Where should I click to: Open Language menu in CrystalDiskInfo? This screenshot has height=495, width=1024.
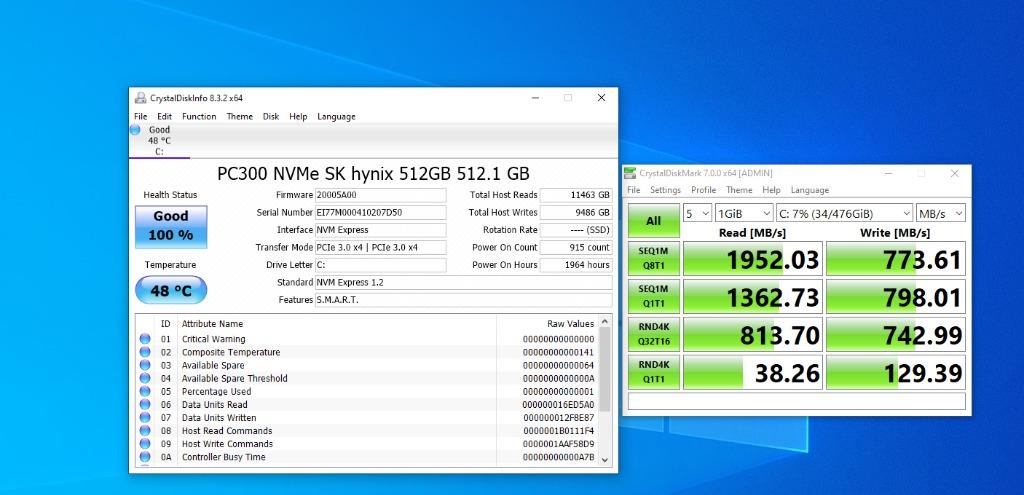click(x=336, y=116)
